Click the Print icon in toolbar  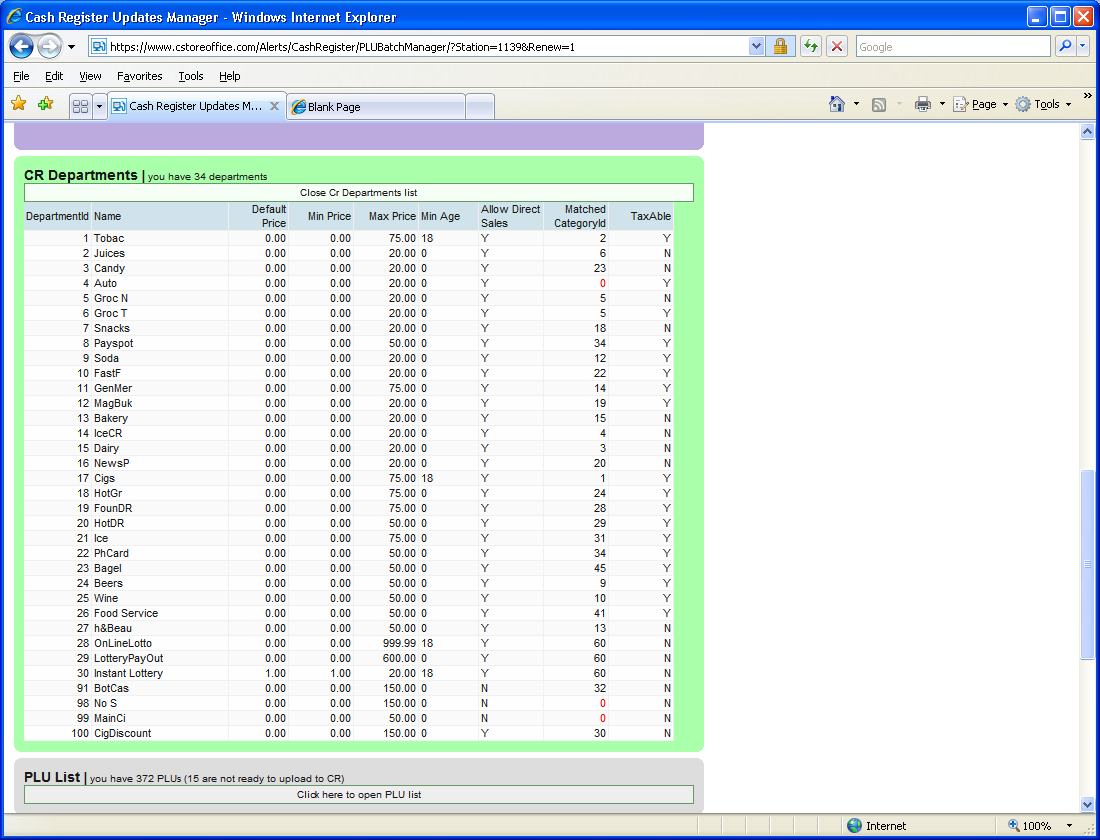pyautogui.click(x=923, y=104)
